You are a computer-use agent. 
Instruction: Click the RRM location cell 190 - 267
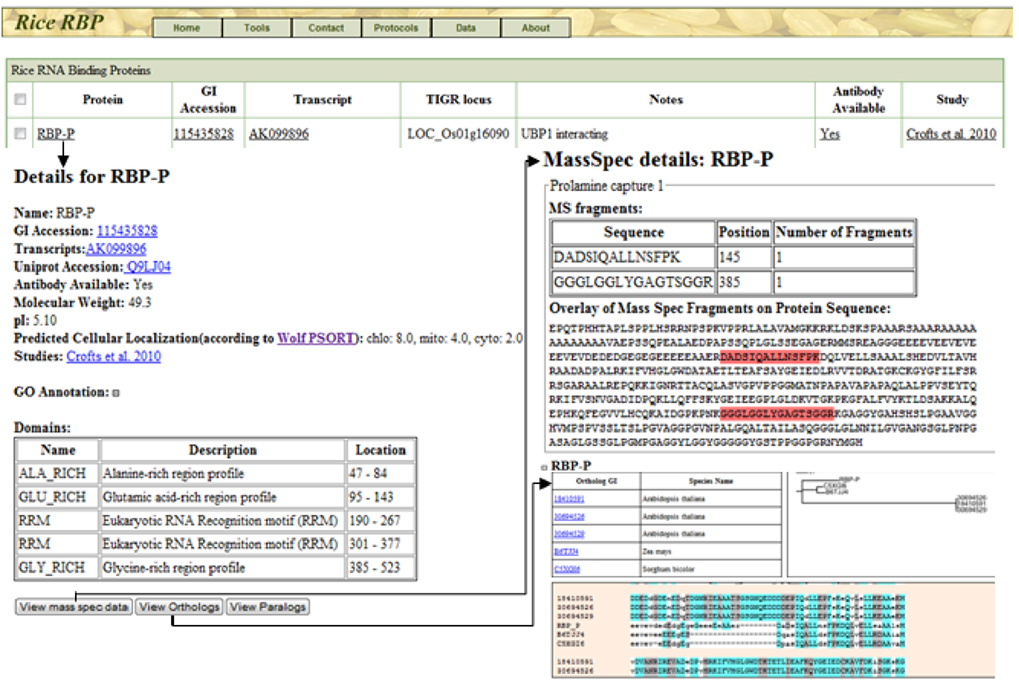point(381,521)
